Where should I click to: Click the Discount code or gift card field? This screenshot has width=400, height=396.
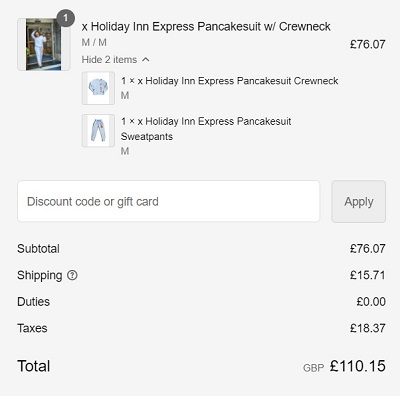pos(168,201)
